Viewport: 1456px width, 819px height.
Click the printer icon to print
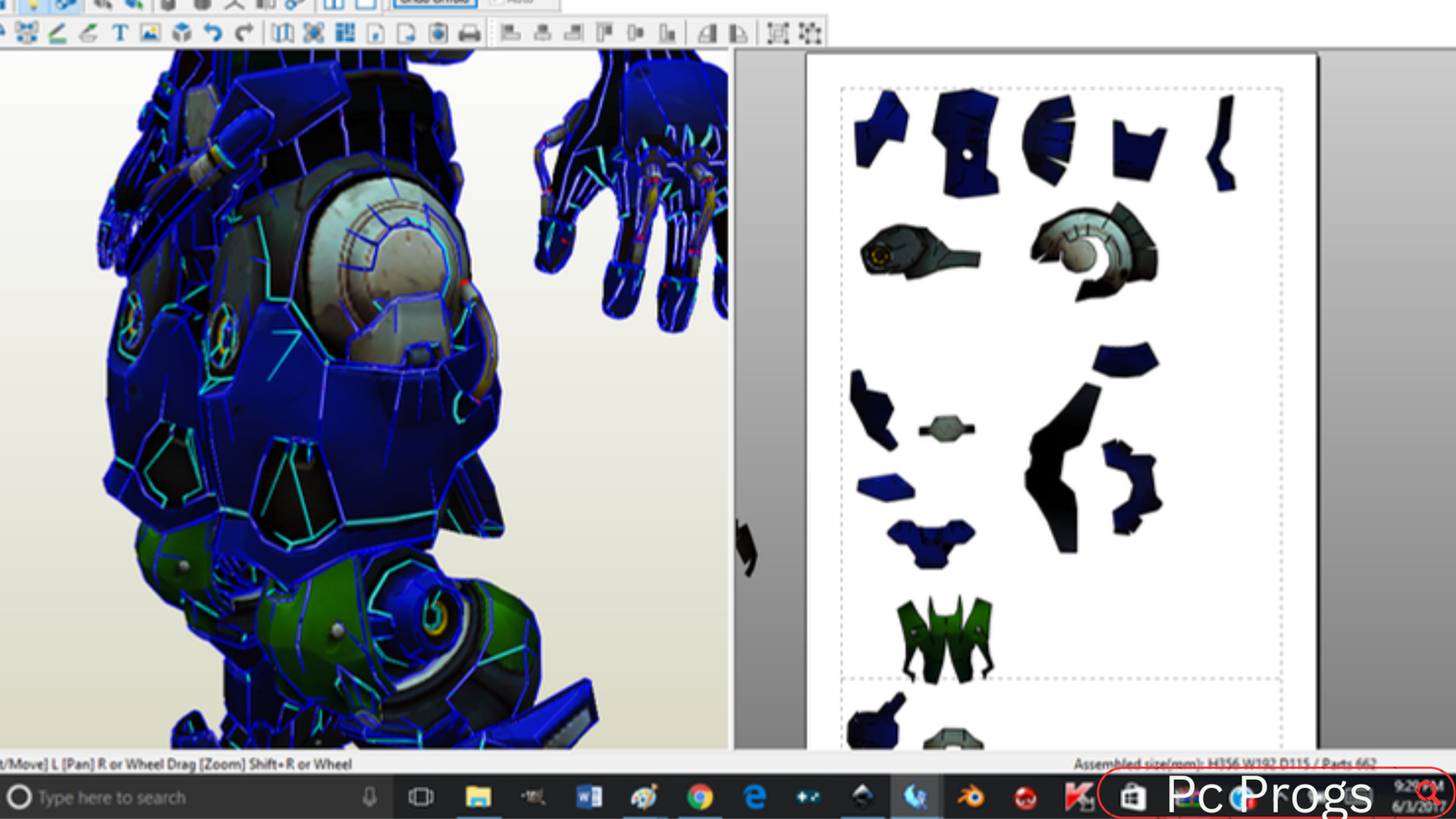pyautogui.click(x=470, y=34)
